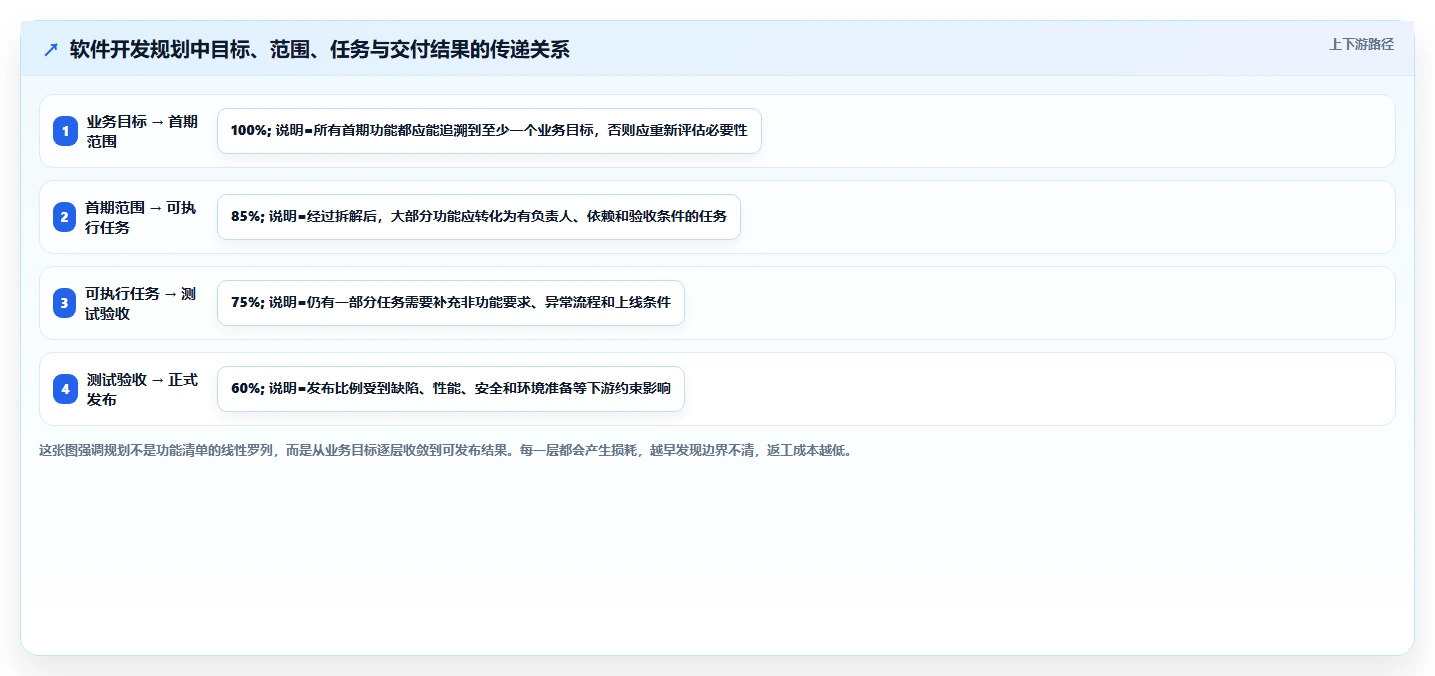Select the step 1 number badge
1435x676 pixels.
[65, 131]
